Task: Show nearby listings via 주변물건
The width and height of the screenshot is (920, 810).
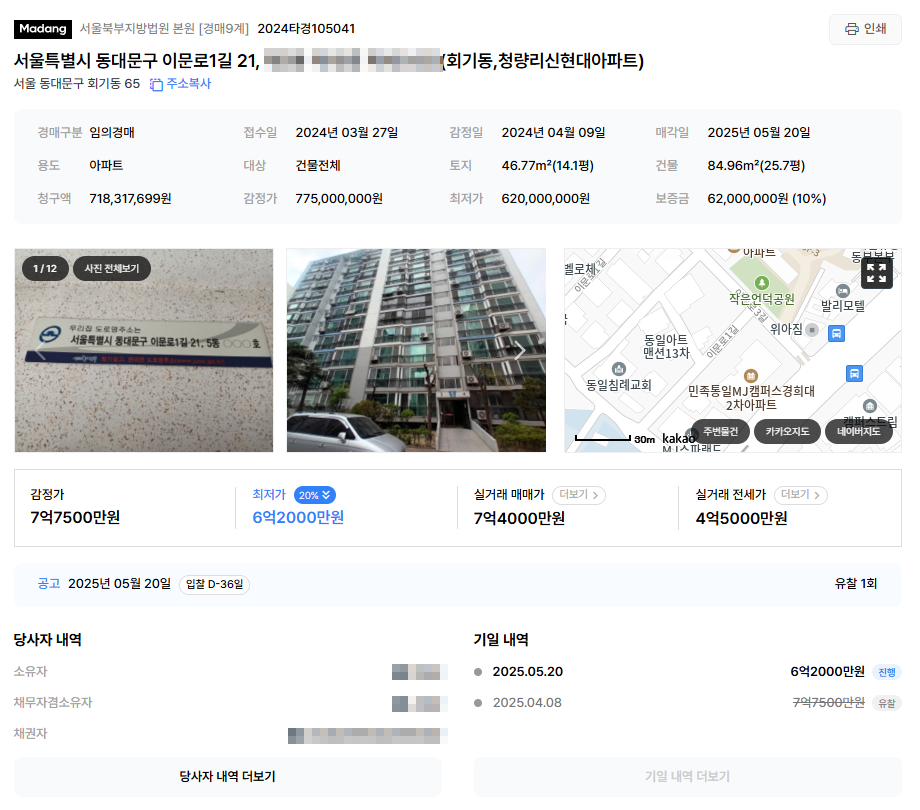Action: tap(721, 432)
